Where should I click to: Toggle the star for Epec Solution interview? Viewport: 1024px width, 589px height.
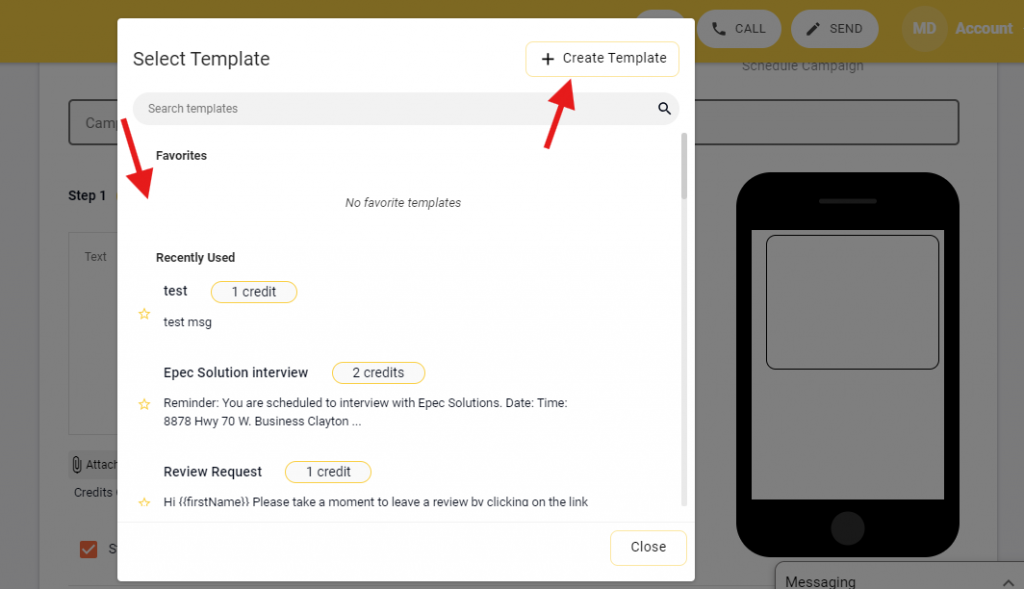144,404
